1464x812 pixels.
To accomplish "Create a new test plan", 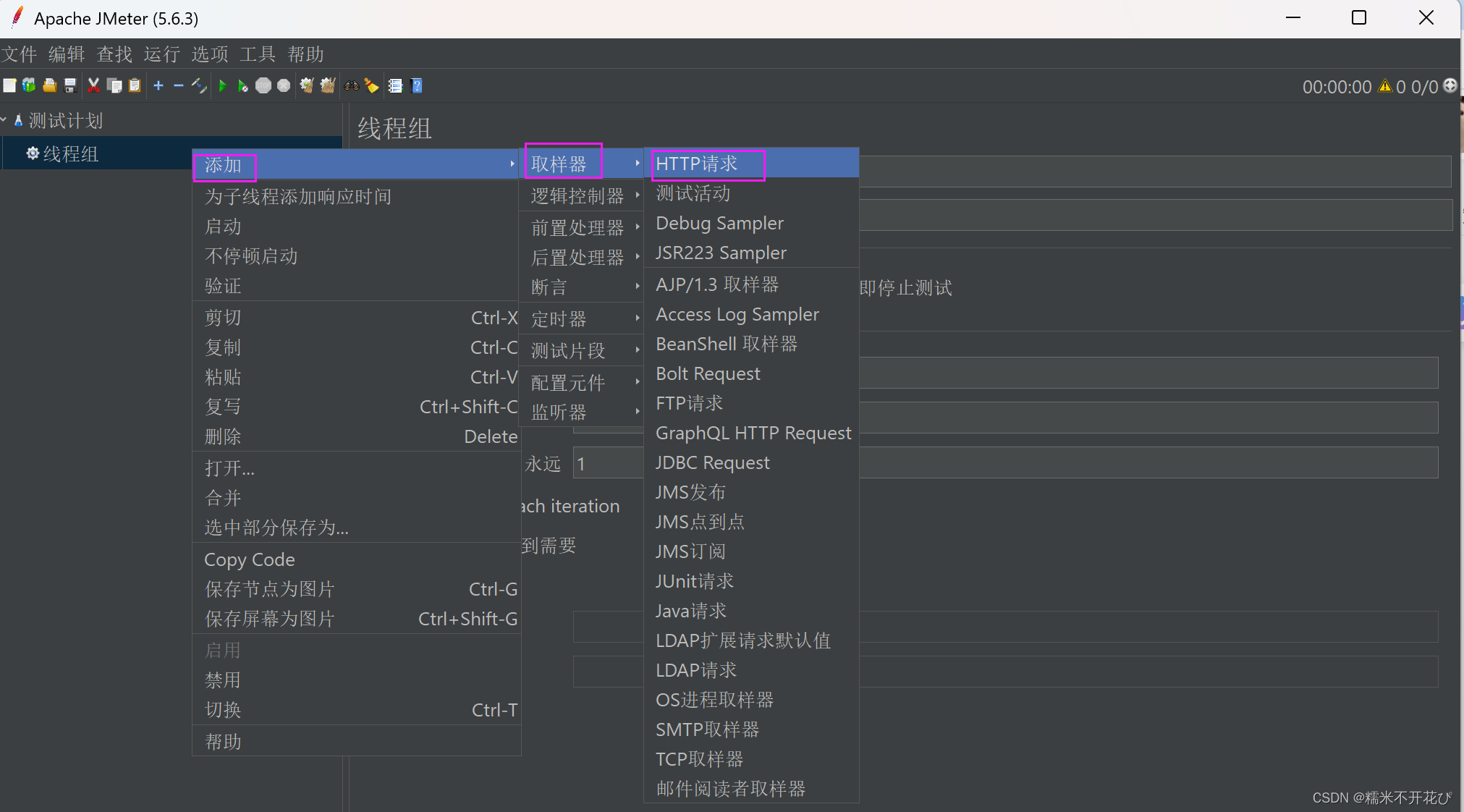I will (10, 85).
